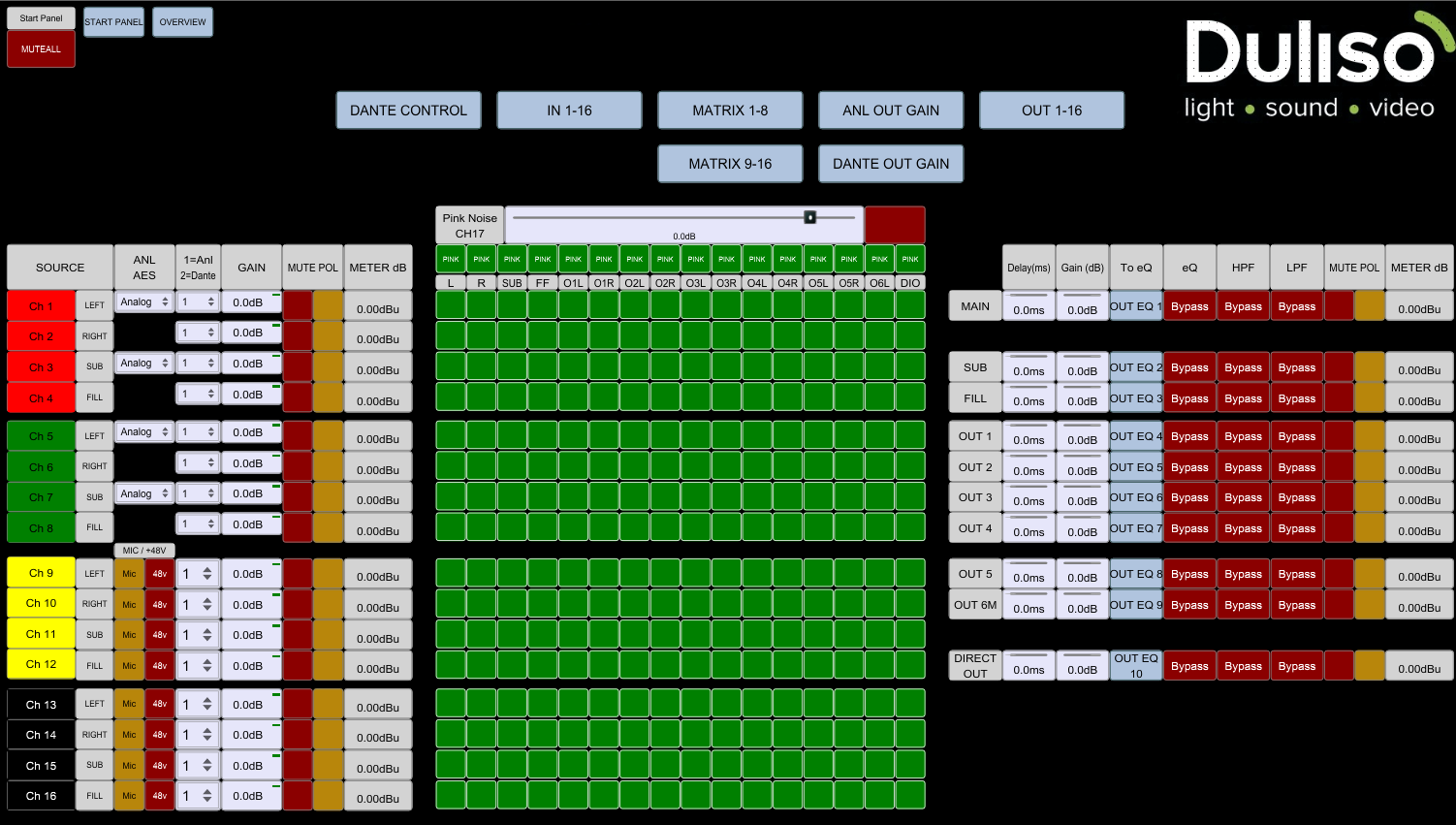This screenshot has height=825, width=1456.
Task: Open the Ch 5 Analog source dropdown
Action: [143, 432]
